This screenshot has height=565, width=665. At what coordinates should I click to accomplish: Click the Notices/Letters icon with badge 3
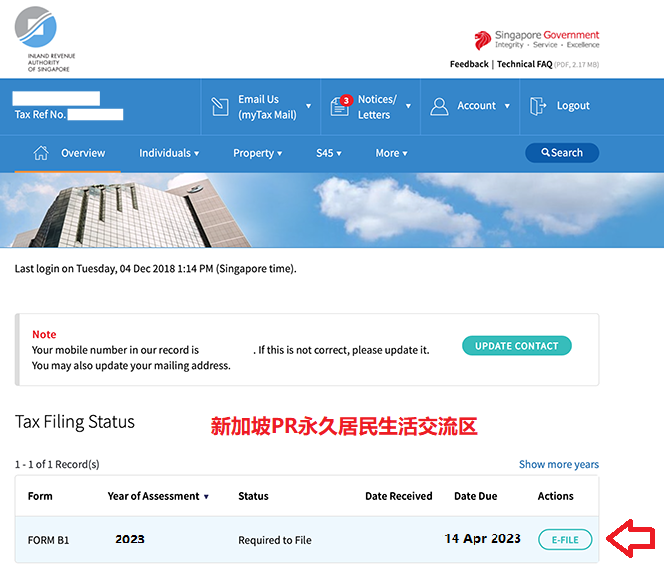tap(341, 106)
